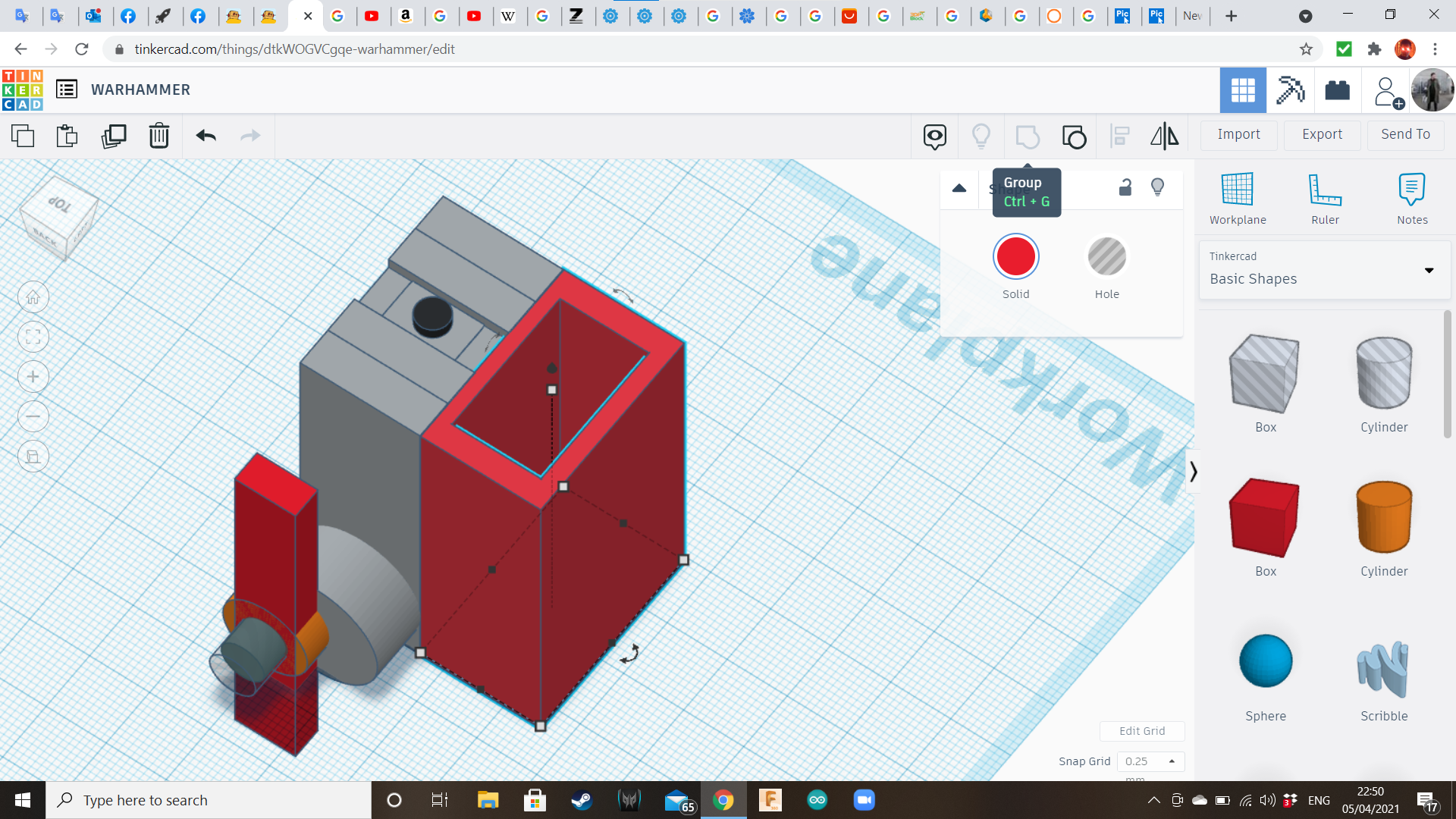This screenshot has height=819, width=1456.
Task: Click the Import button
Action: point(1238,134)
